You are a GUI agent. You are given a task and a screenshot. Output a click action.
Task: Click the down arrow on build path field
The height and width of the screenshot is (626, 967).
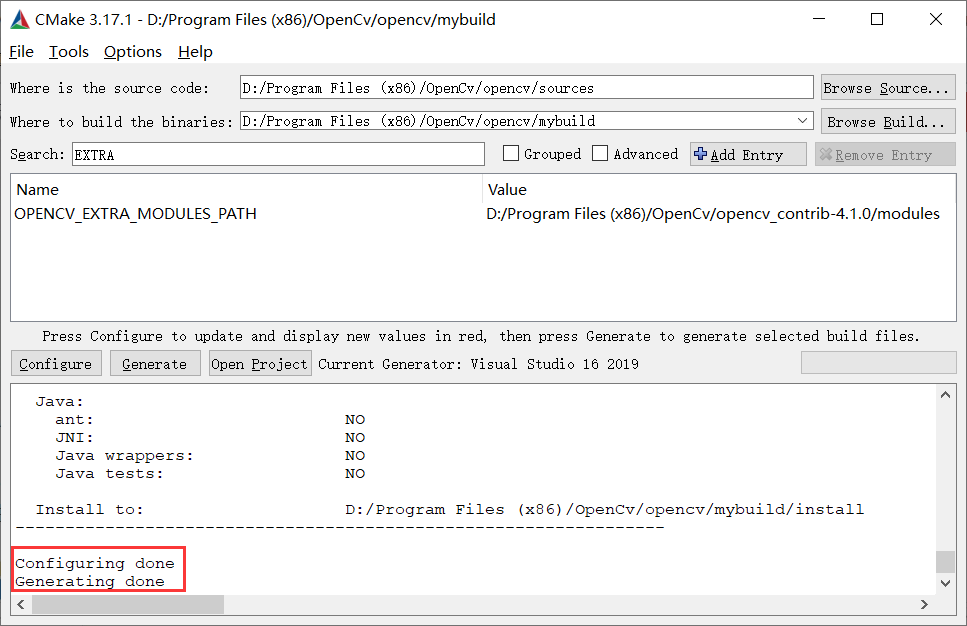[805, 120]
